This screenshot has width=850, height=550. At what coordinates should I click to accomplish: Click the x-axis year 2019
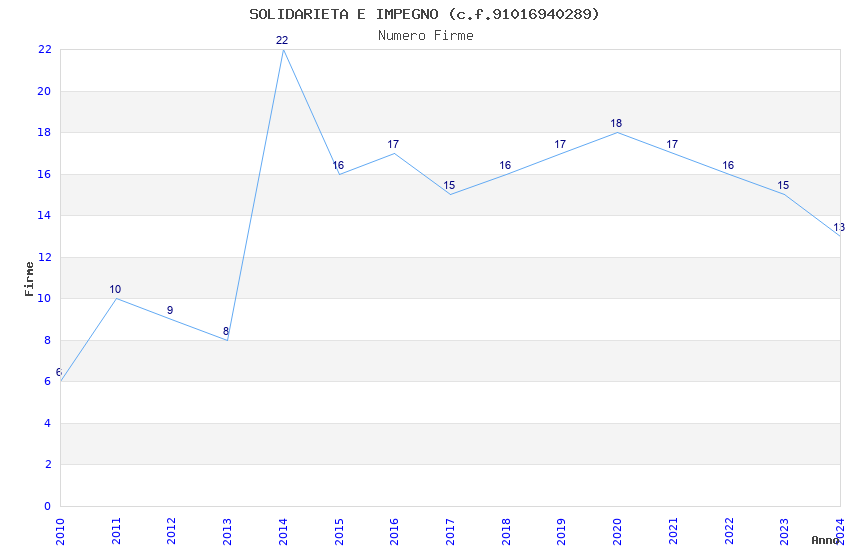point(562,532)
